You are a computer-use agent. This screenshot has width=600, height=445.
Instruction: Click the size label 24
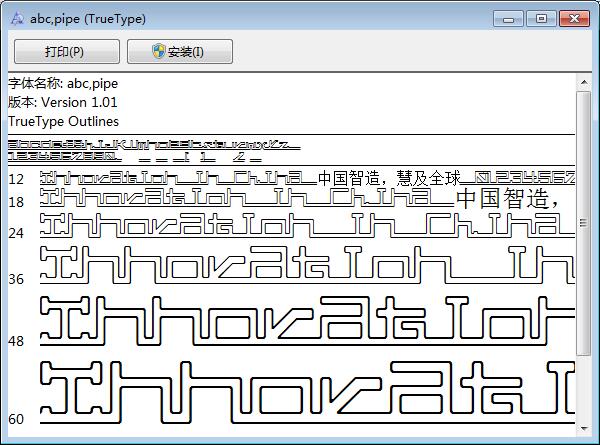pos(16,233)
